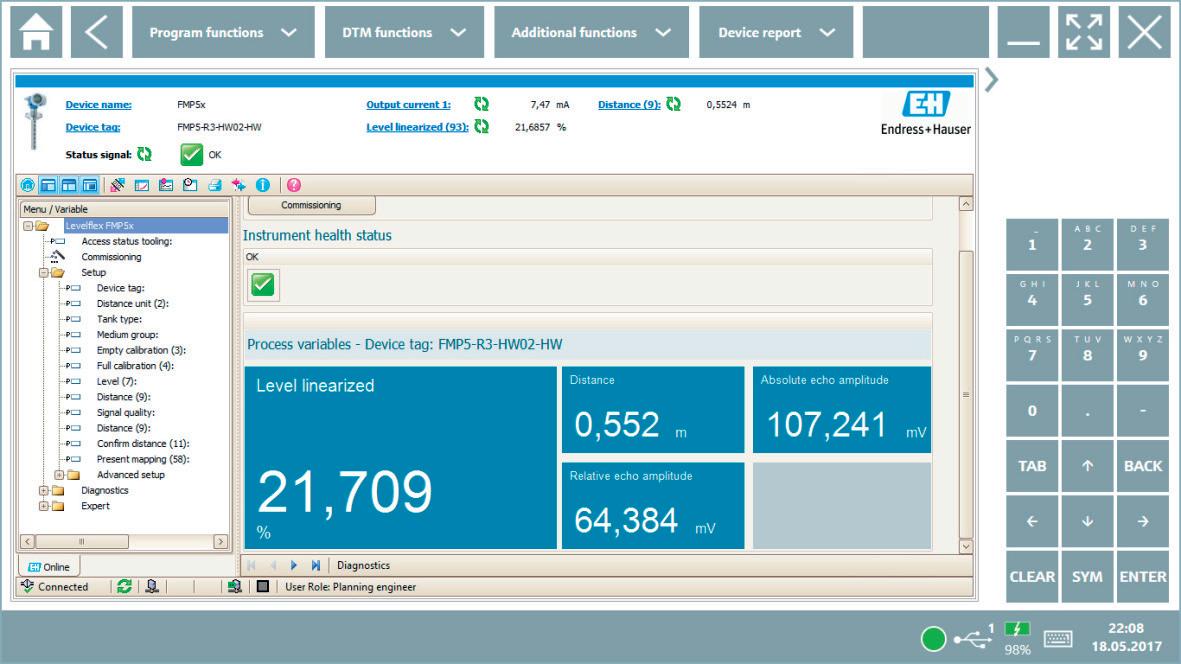Open the DTM functions dropdown

(x=404, y=32)
